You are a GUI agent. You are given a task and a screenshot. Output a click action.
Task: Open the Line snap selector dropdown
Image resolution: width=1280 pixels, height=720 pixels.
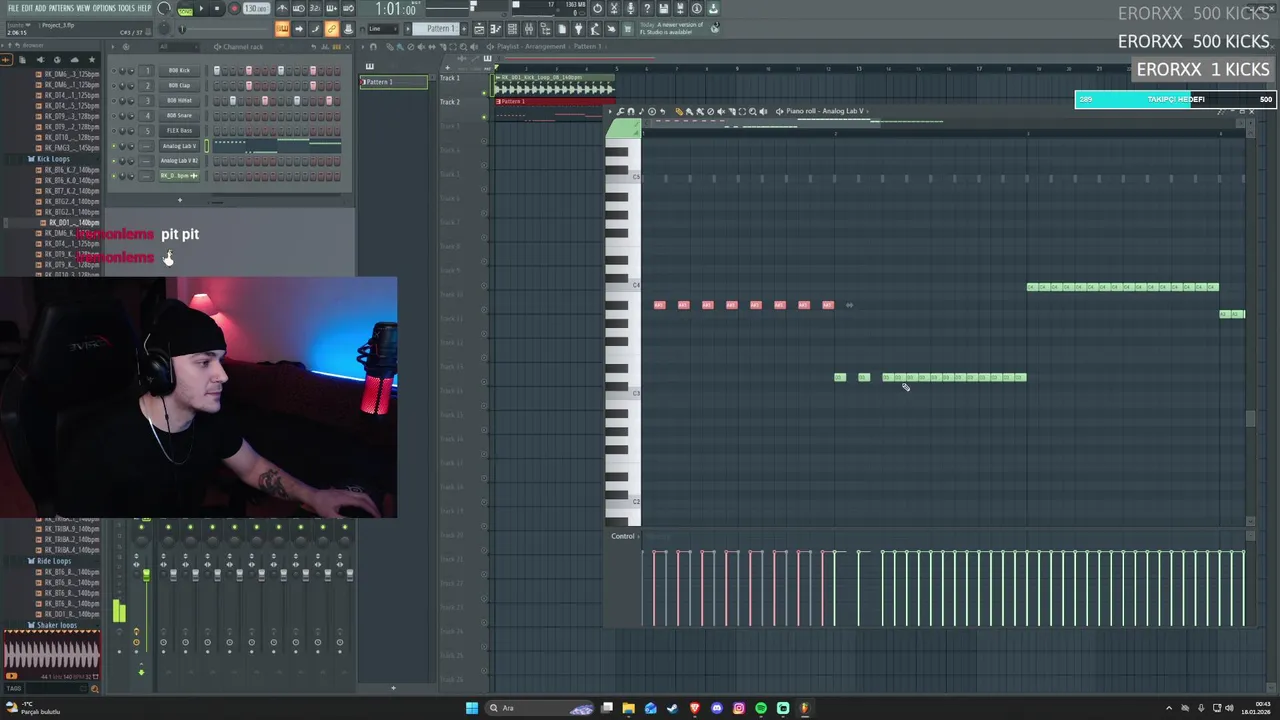point(382,29)
